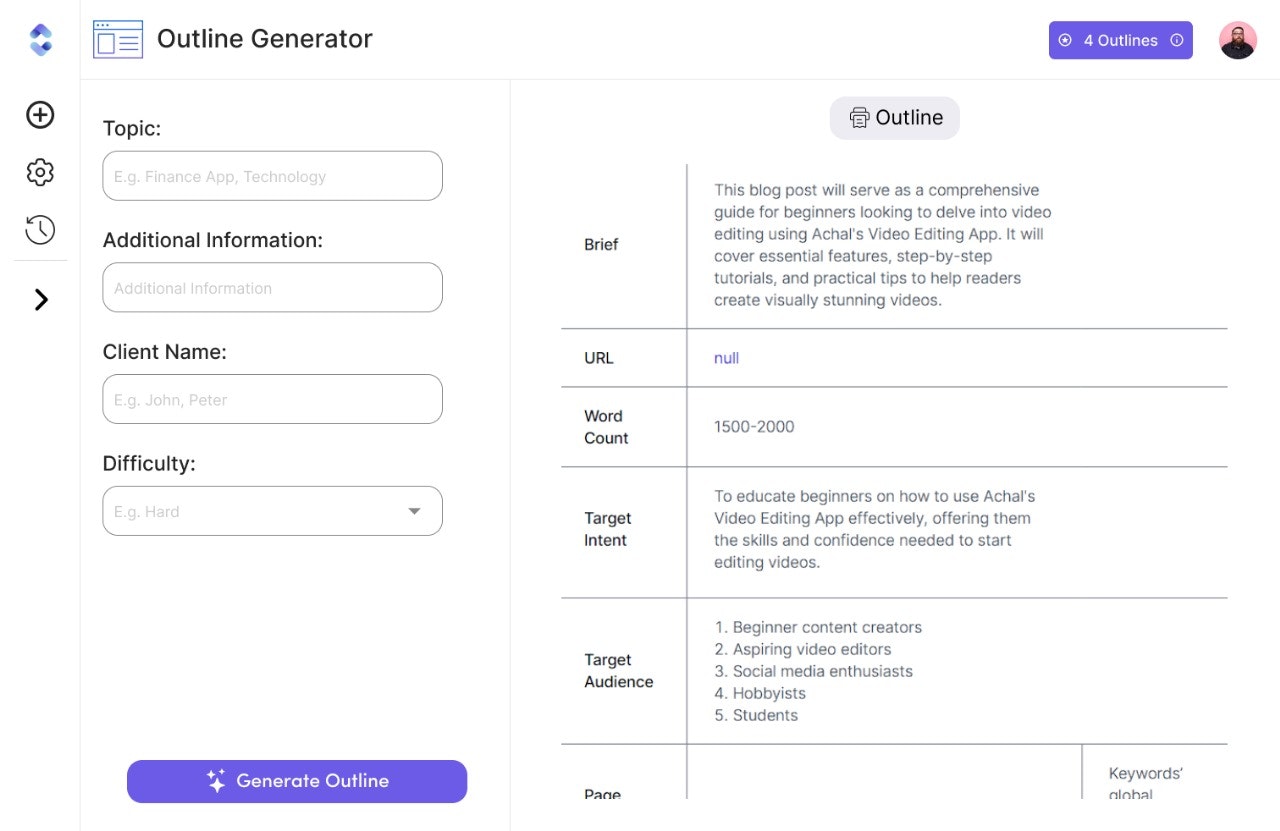The image size is (1280, 831).
Task: Click Outline Generator window icon in header
Action: click(x=118, y=40)
